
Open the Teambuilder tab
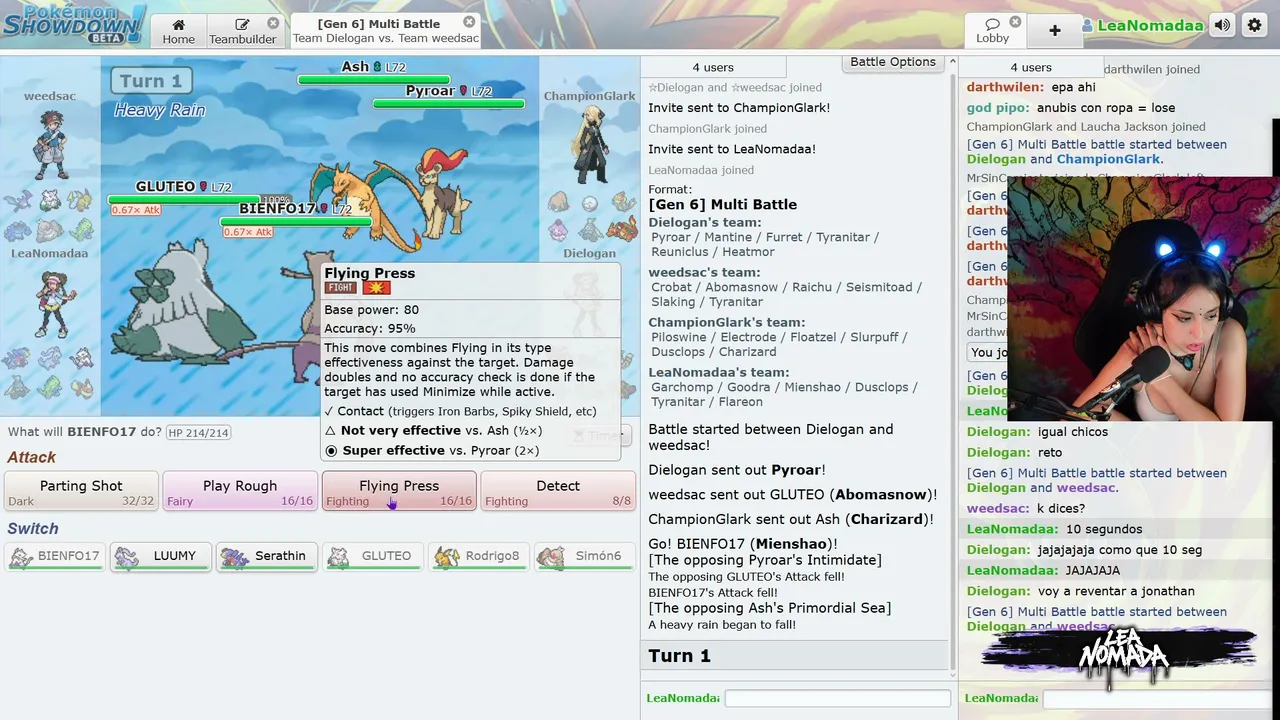coord(243,30)
